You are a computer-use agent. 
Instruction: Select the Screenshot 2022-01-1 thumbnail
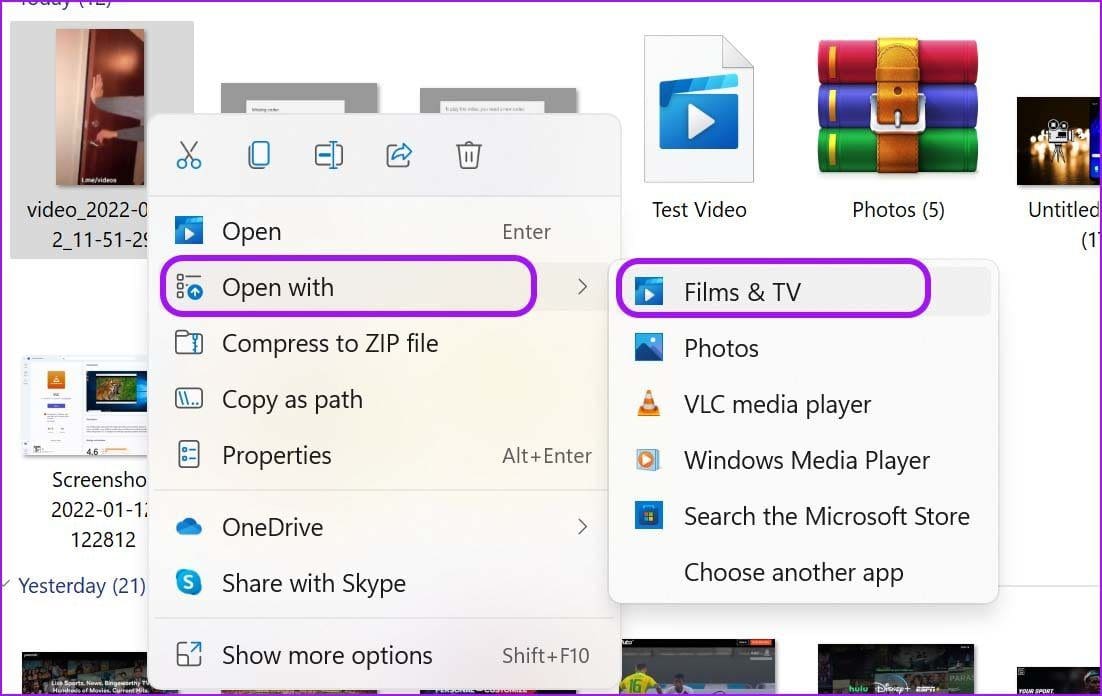(x=86, y=406)
